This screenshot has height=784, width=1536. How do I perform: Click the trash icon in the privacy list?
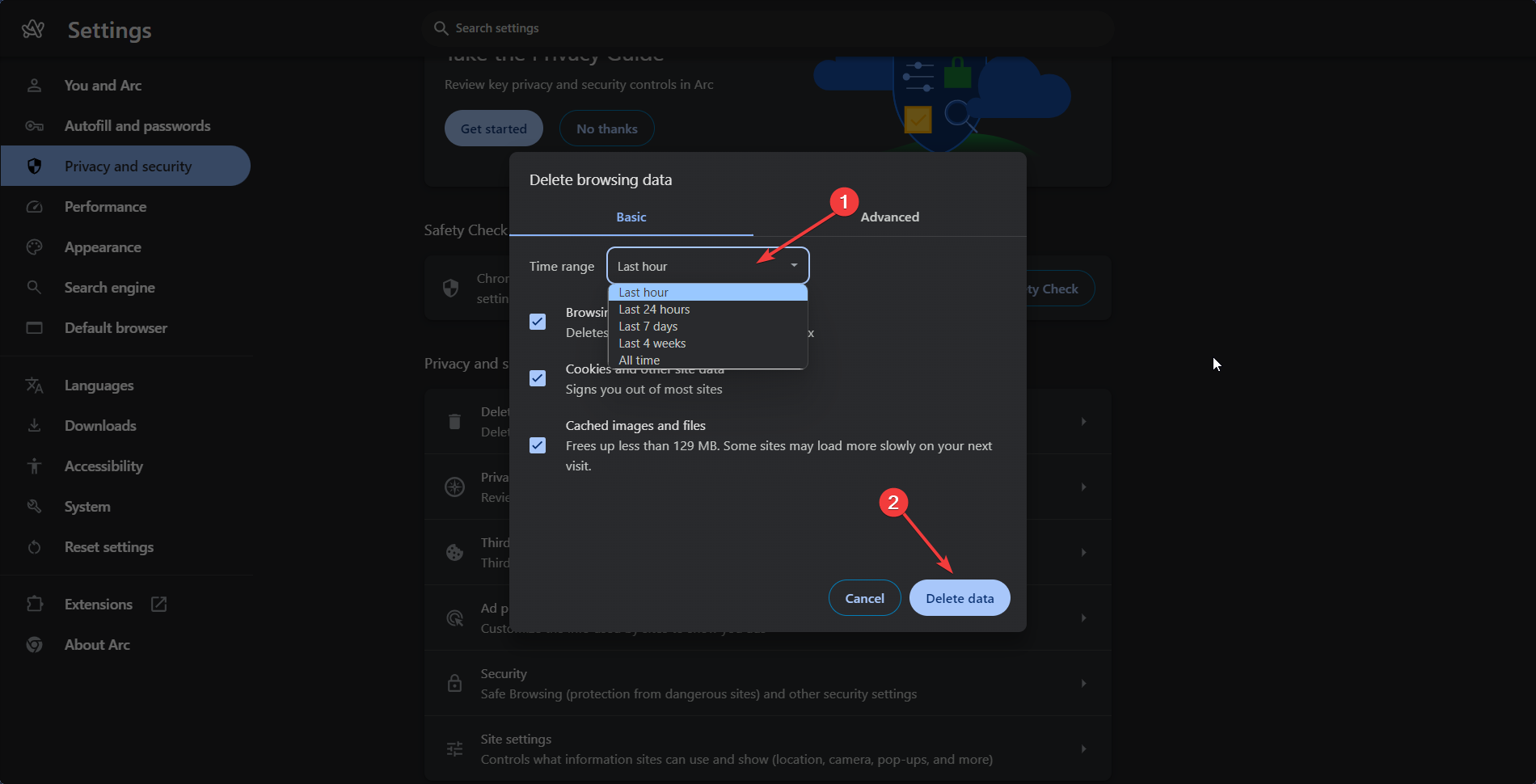(454, 422)
